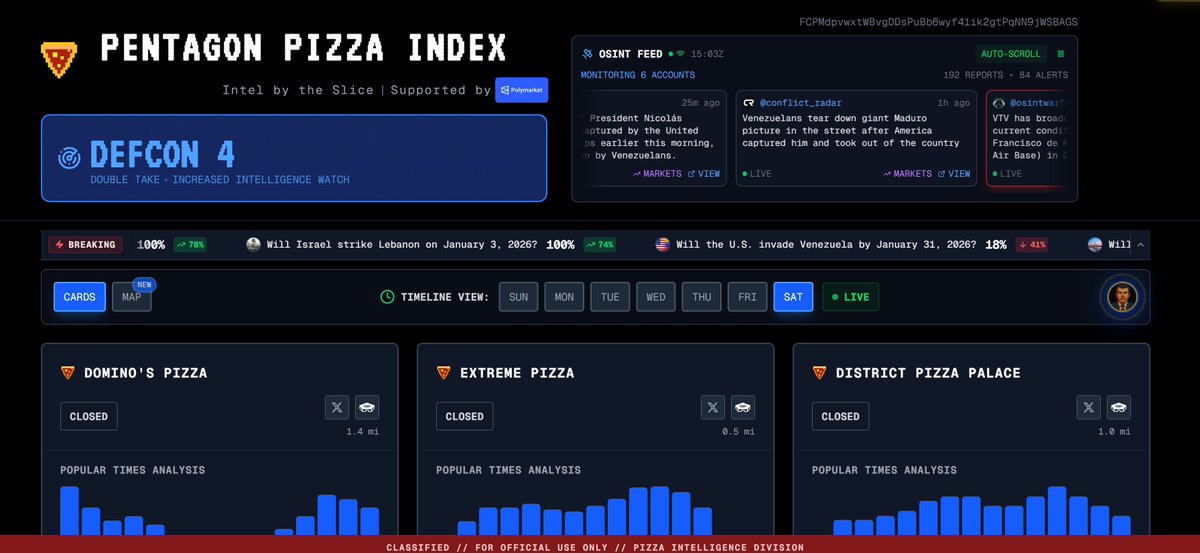
Task: Click the 1.0 mi distance on the District Pizza Palace card
Action: (1114, 432)
